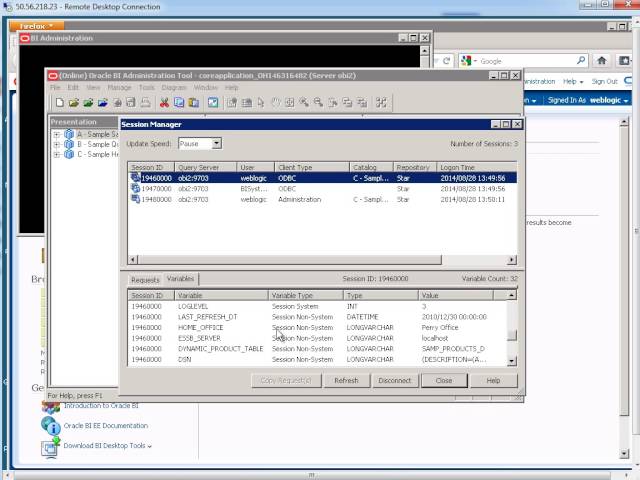
Task: Open Introduction to Oracle BI link
Action: coord(101,405)
